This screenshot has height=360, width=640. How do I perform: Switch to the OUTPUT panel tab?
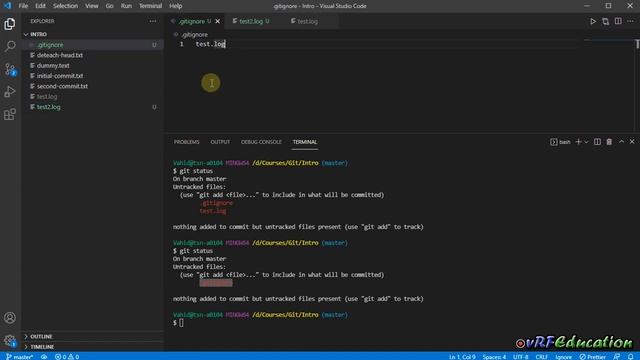click(x=220, y=142)
